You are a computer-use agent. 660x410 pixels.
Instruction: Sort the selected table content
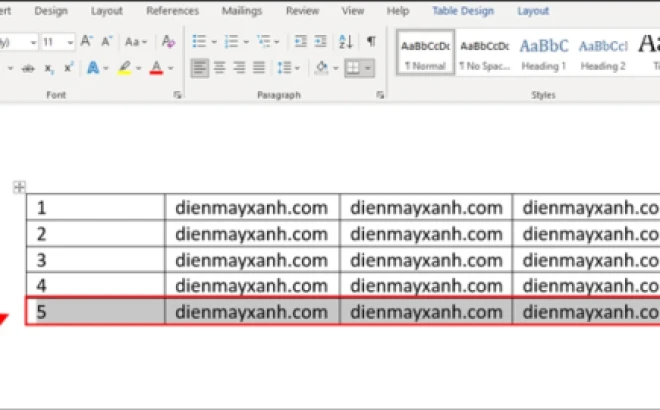pos(346,42)
